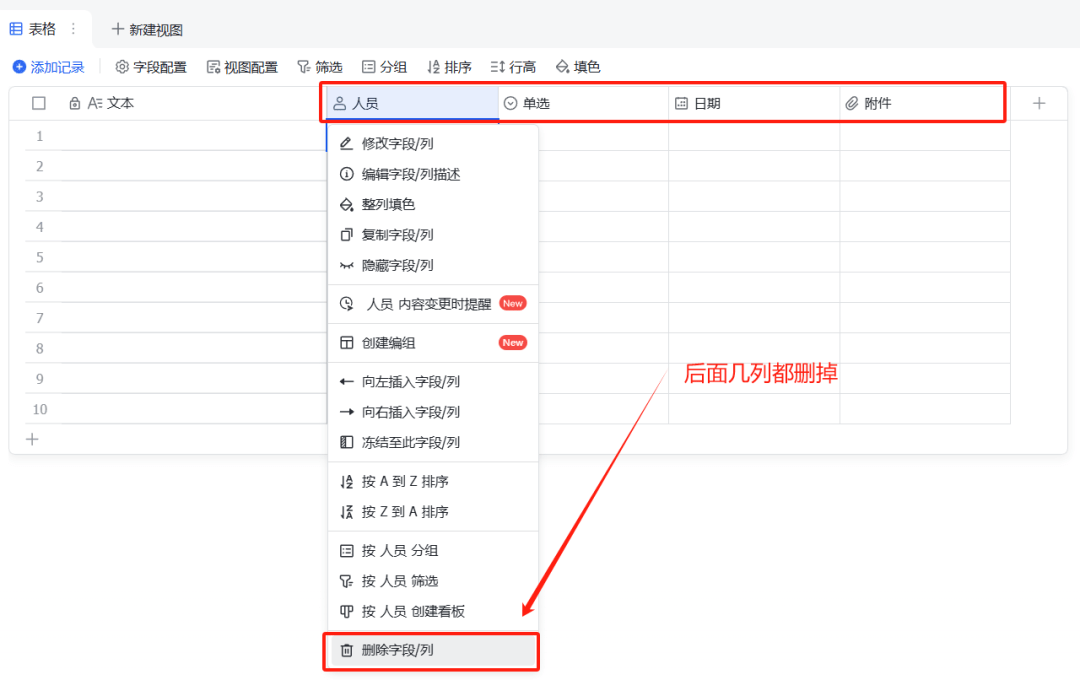1080x680 pixels.
Task: Open 视图配置 view settings
Action: [x=242, y=67]
